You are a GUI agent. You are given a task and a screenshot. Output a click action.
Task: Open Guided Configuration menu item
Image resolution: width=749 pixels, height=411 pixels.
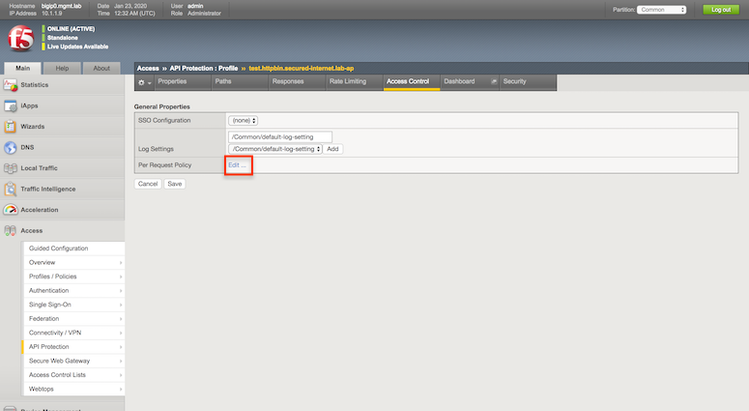tap(74, 249)
